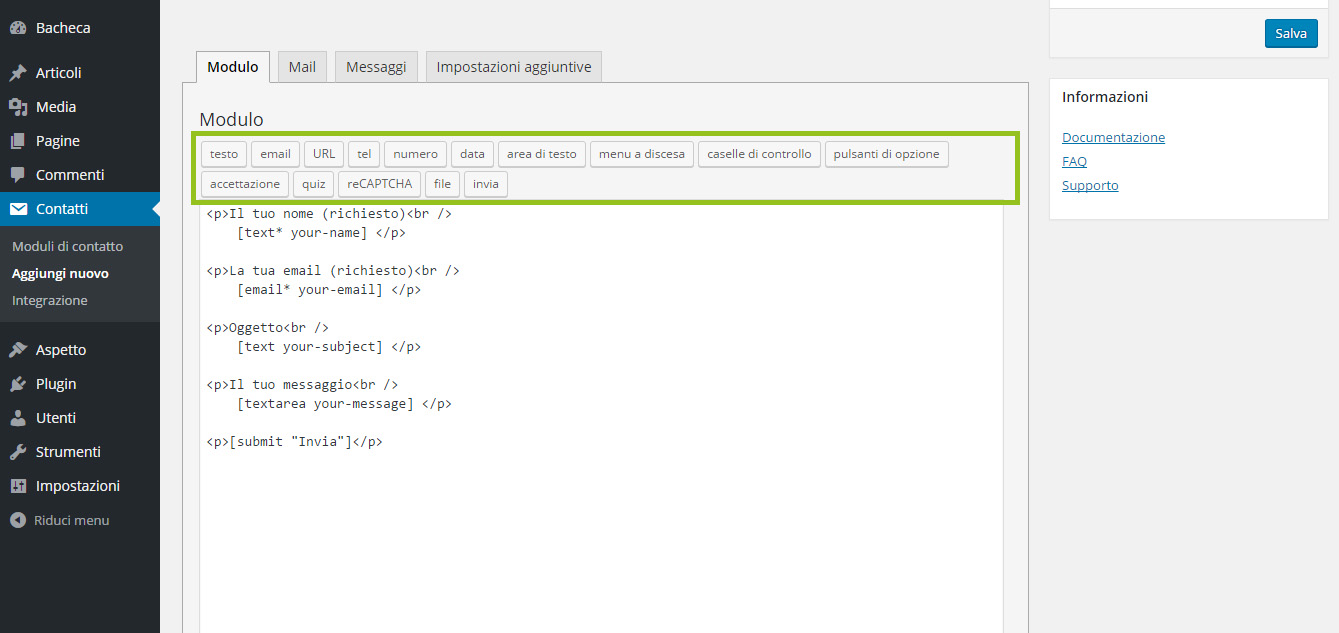The image size is (1339, 633).
Task: Open the Documentazione link
Action: click(1113, 137)
